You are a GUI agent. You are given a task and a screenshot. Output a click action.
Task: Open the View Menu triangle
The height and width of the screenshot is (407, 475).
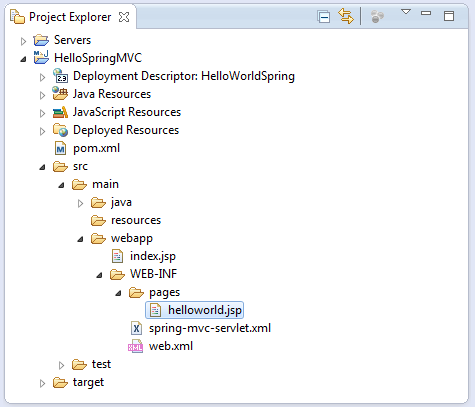[406, 12]
